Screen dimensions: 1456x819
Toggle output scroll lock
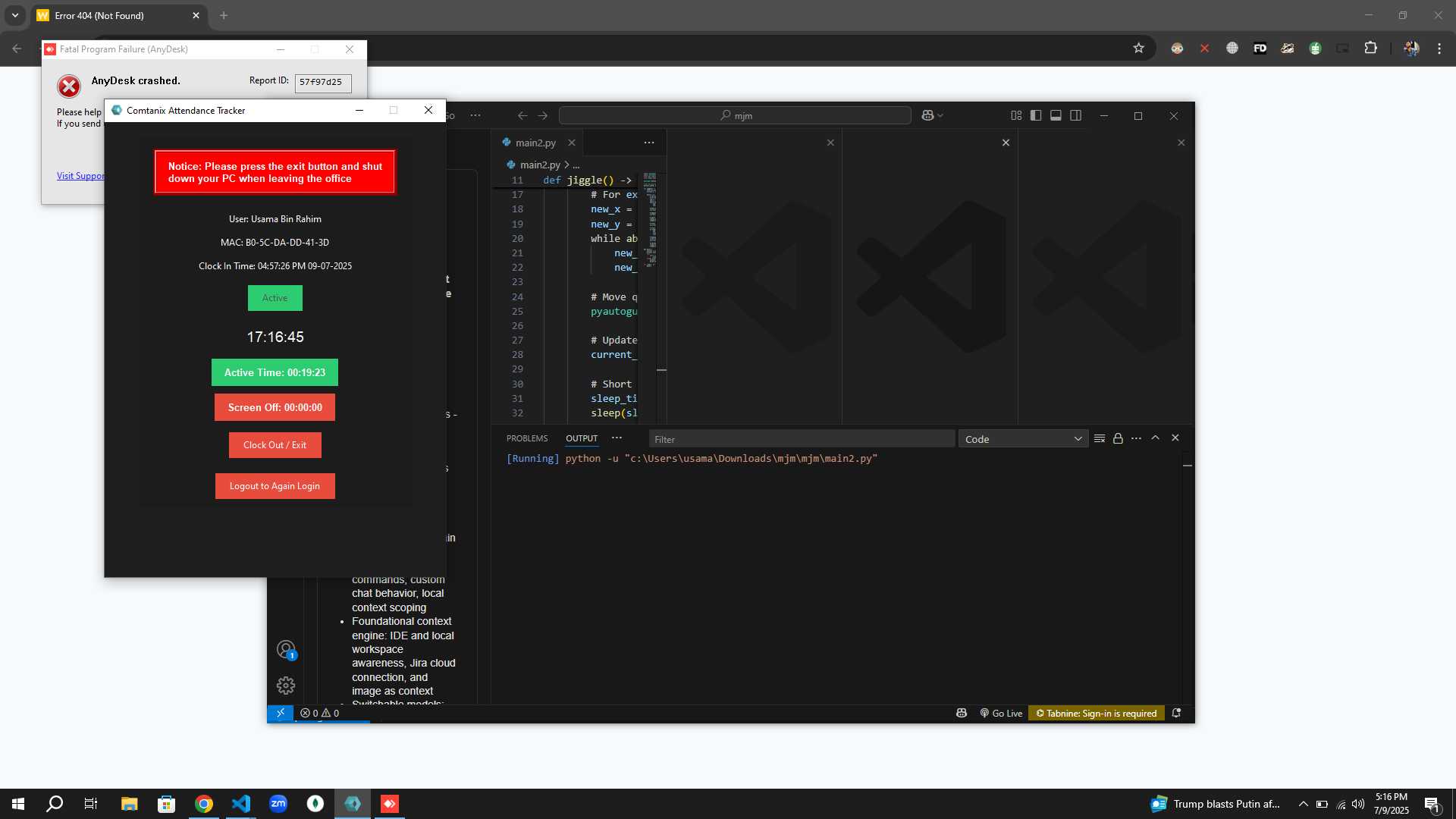coord(1118,438)
